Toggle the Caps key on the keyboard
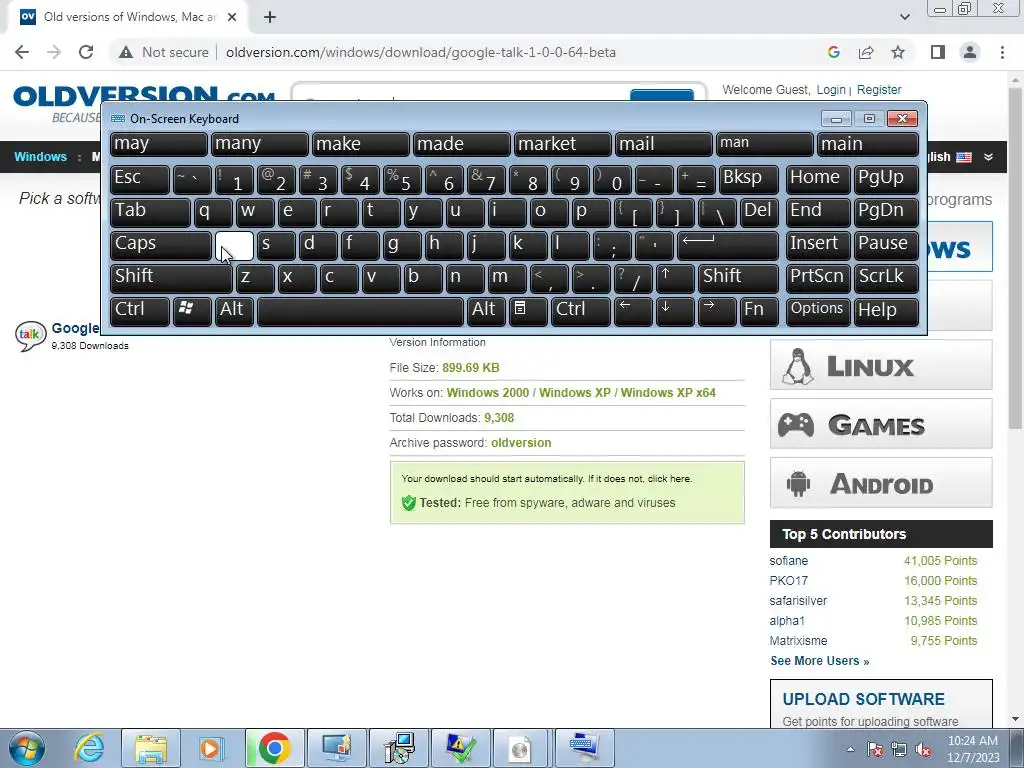The width and height of the screenshot is (1024, 768). [x=160, y=245]
